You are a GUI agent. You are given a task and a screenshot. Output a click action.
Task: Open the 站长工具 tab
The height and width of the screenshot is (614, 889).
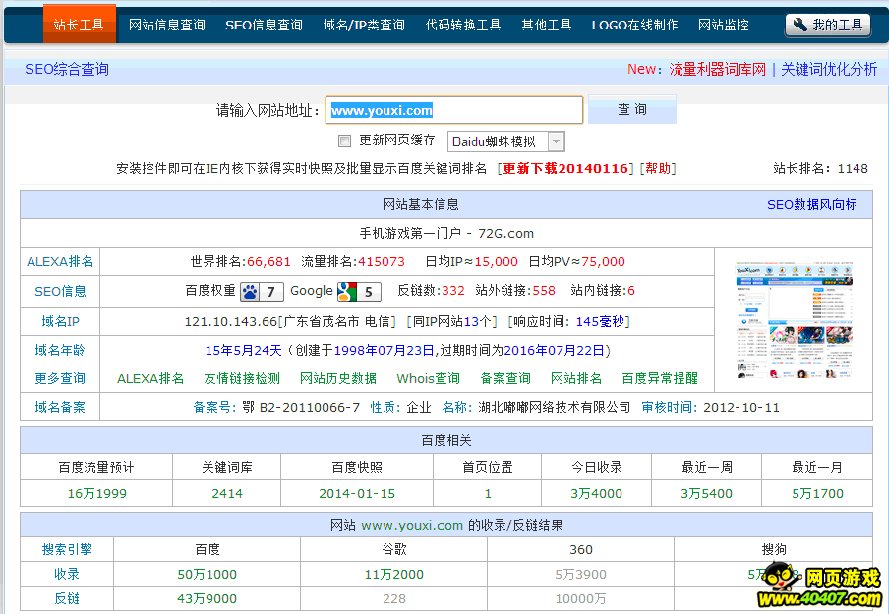click(79, 24)
